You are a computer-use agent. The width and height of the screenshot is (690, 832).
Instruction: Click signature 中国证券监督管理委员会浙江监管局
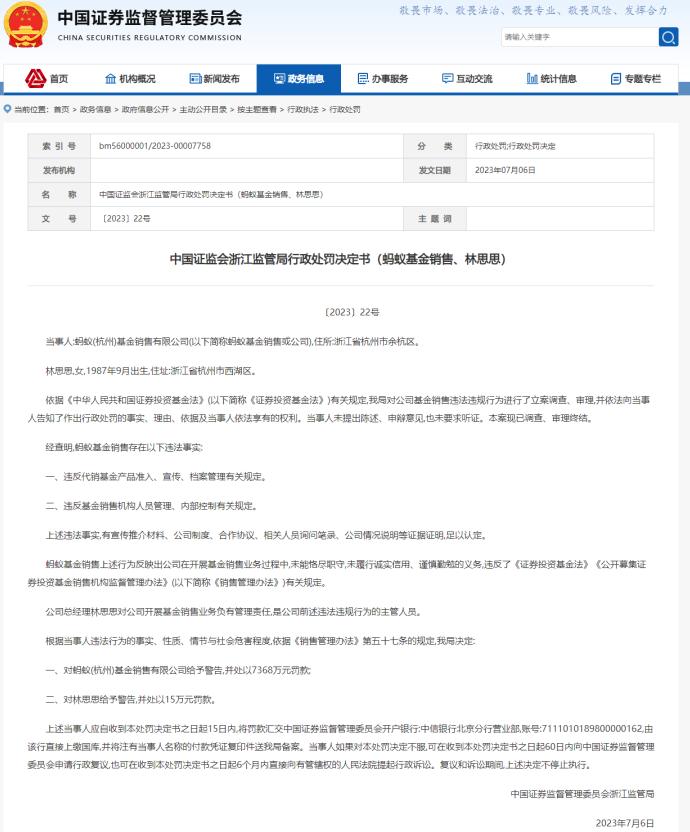point(582,794)
